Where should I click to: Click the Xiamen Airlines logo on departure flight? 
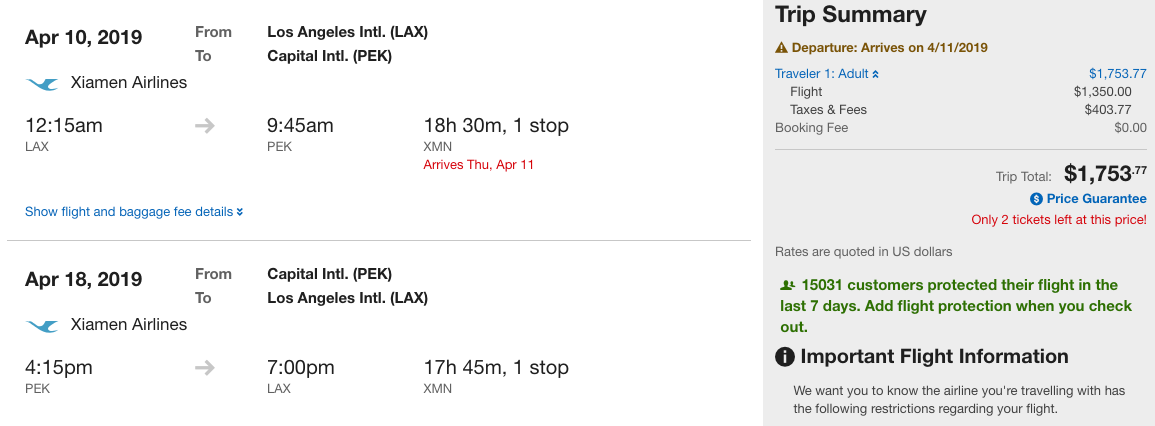[x=42, y=83]
